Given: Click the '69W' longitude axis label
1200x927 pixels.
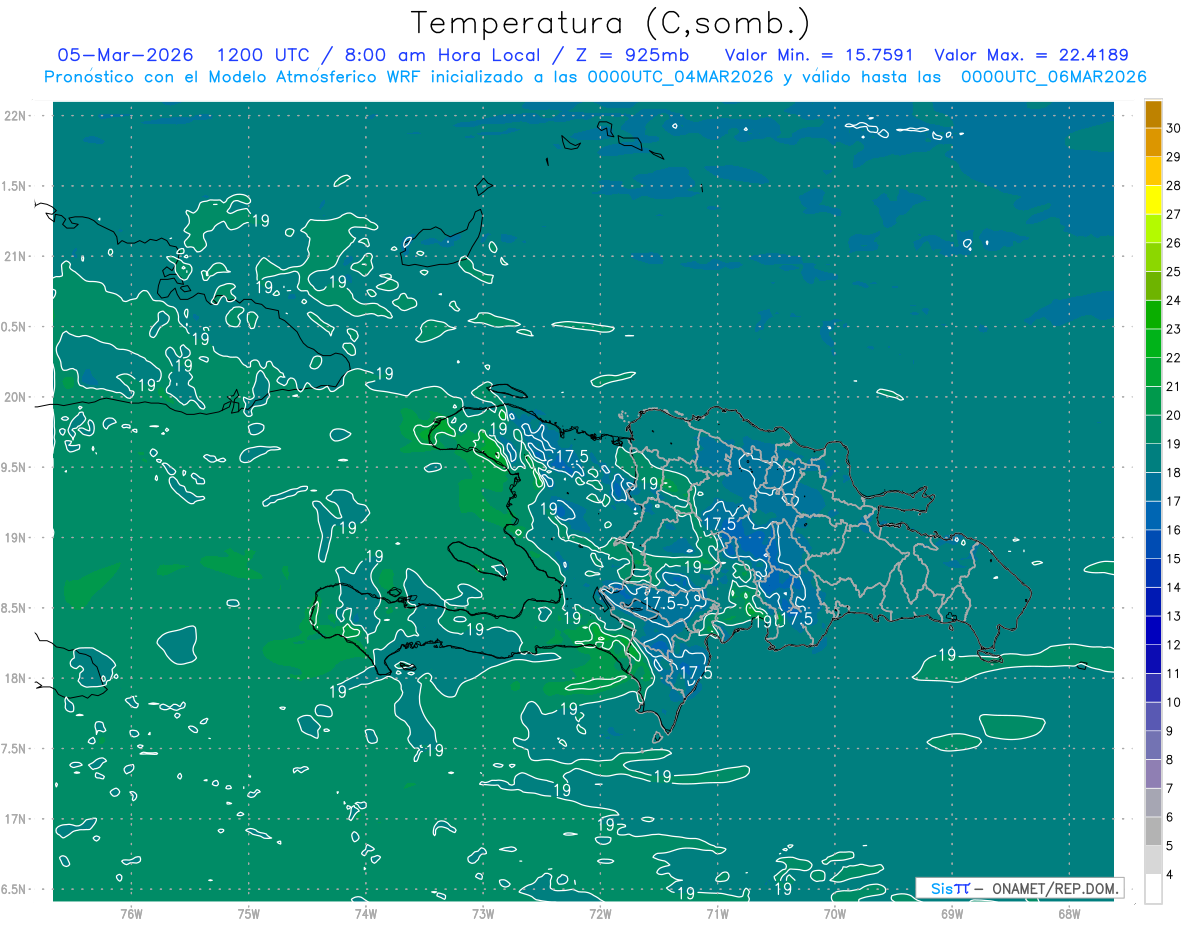Looking at the screenshot, I should pos(952,913).
